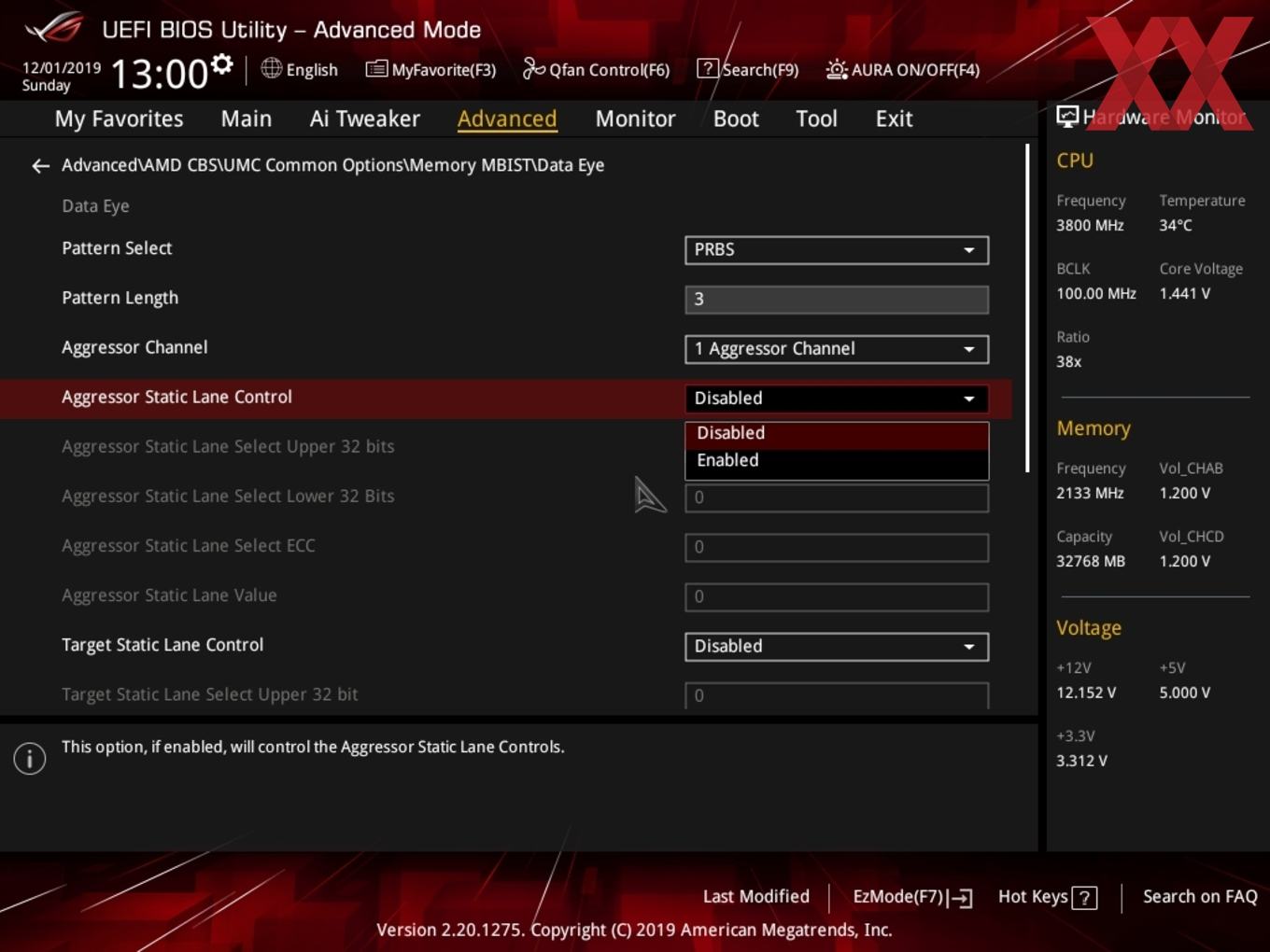This screenshot has width=1270, height=952.
Task: Expand the Target Static Lane Control dropdown
Action: (837, 647)
